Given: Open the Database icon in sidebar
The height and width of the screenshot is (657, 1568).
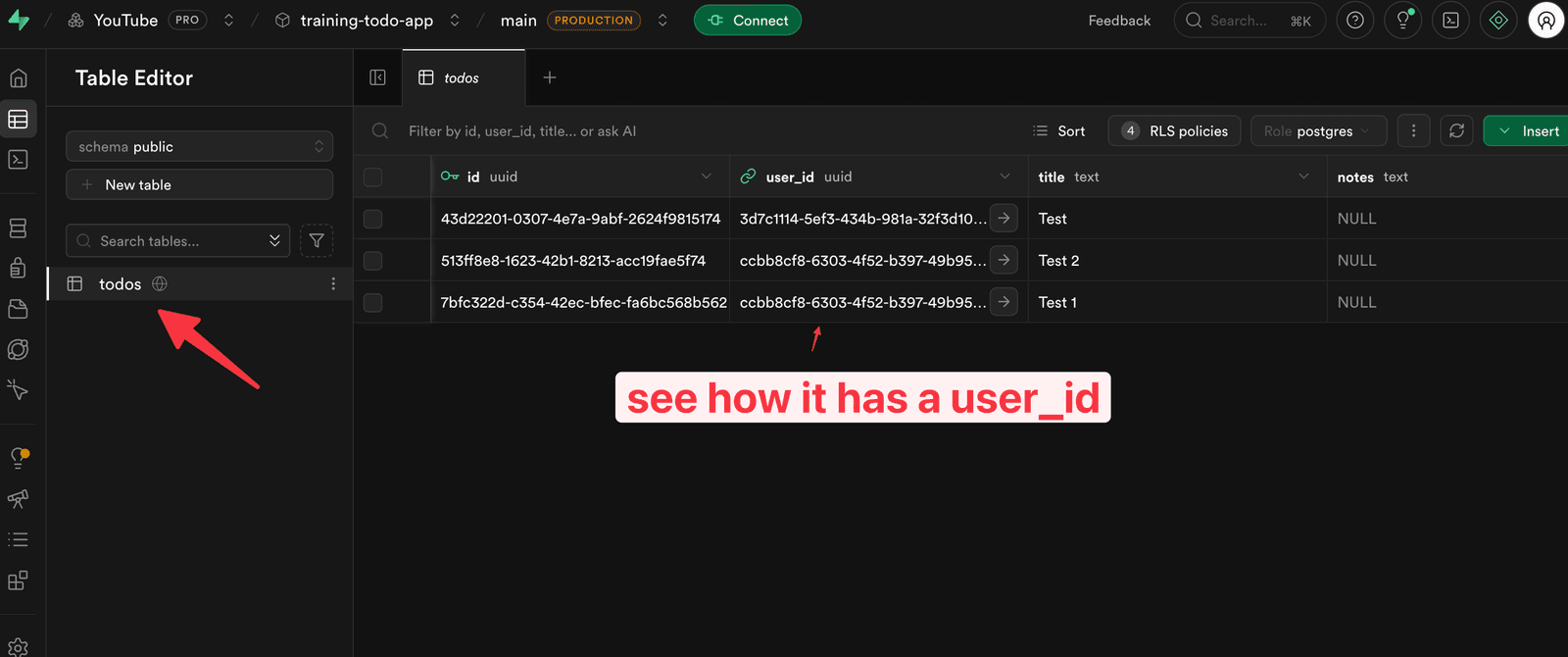Looking at the screenshot, I should 18,227.
